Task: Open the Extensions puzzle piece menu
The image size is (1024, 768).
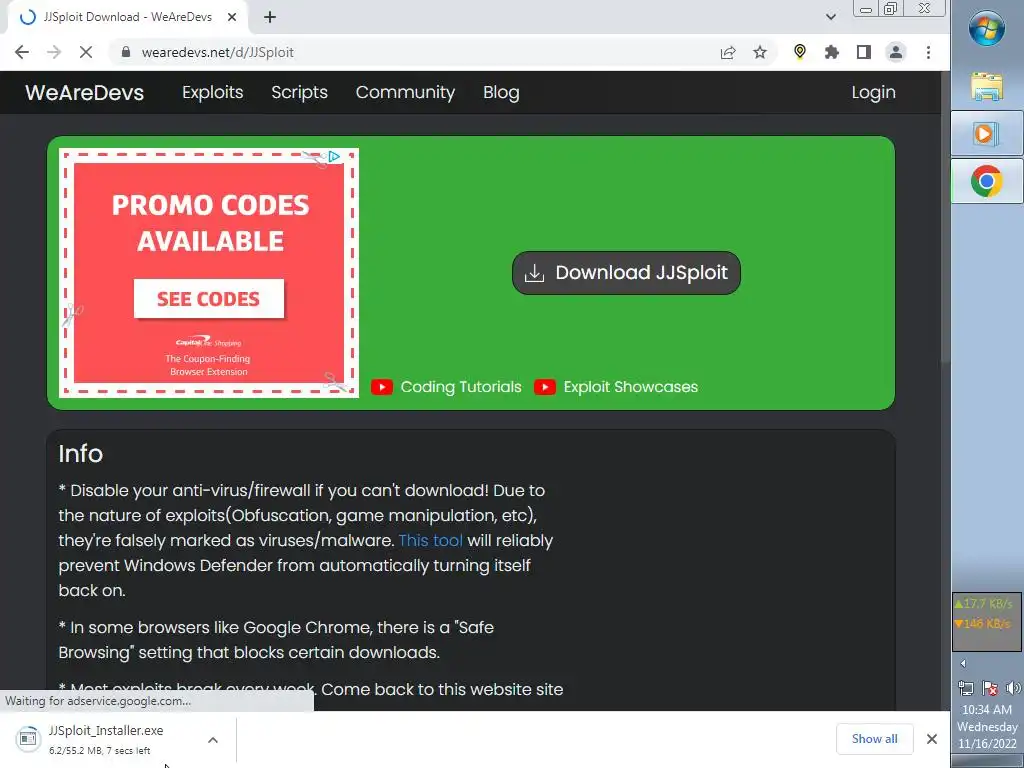Action: click(831, 52)
